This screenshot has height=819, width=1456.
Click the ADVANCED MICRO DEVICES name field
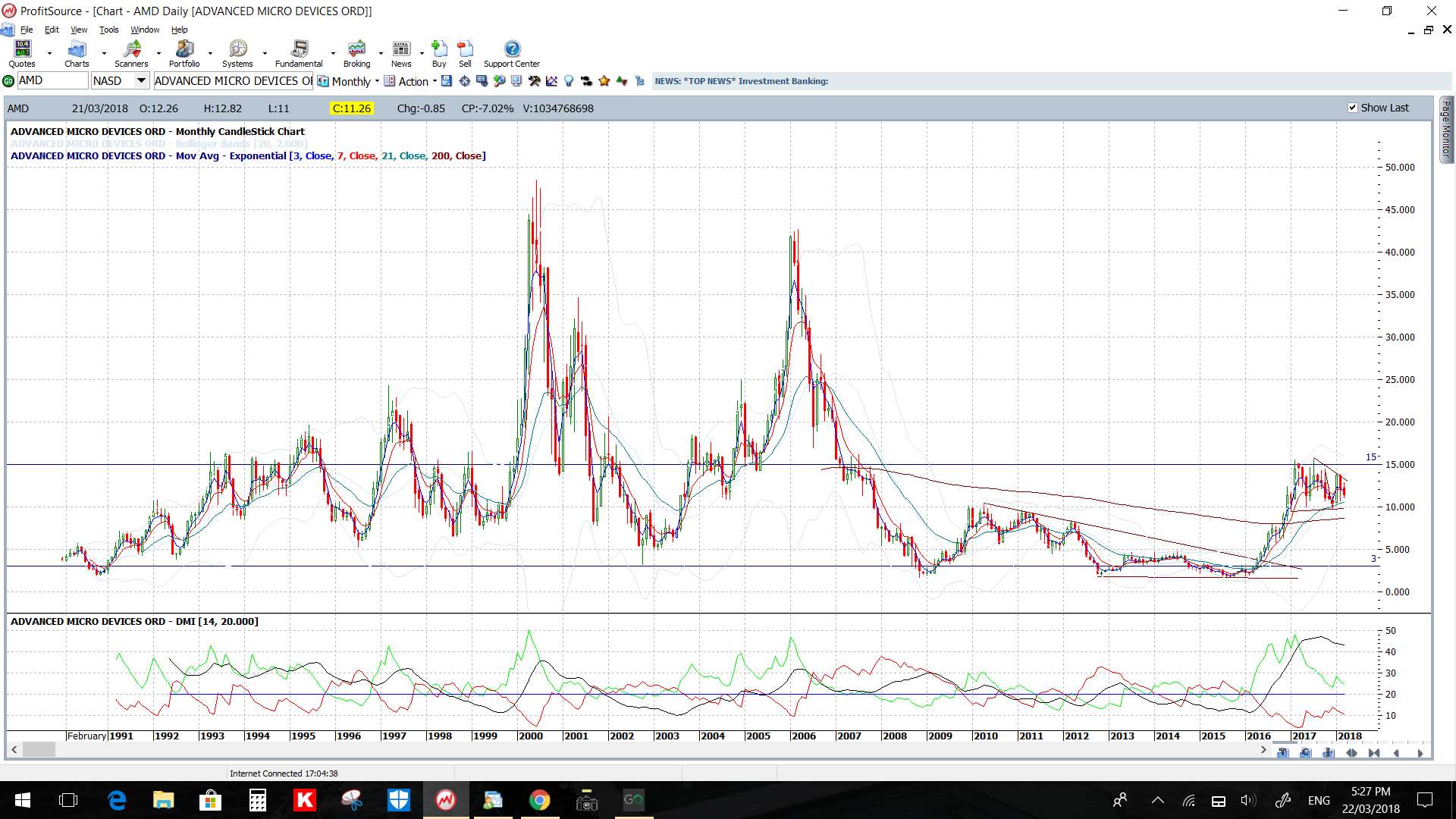click(x=233, y=81)
